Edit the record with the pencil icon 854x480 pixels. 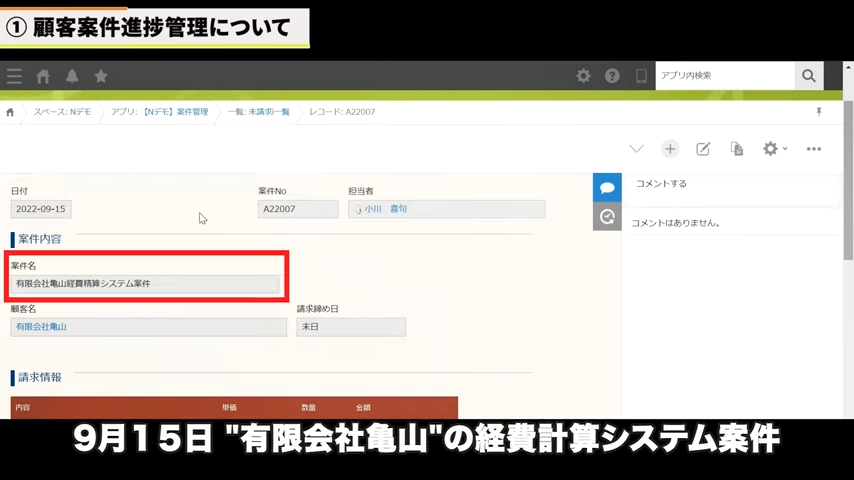point(703,149)
